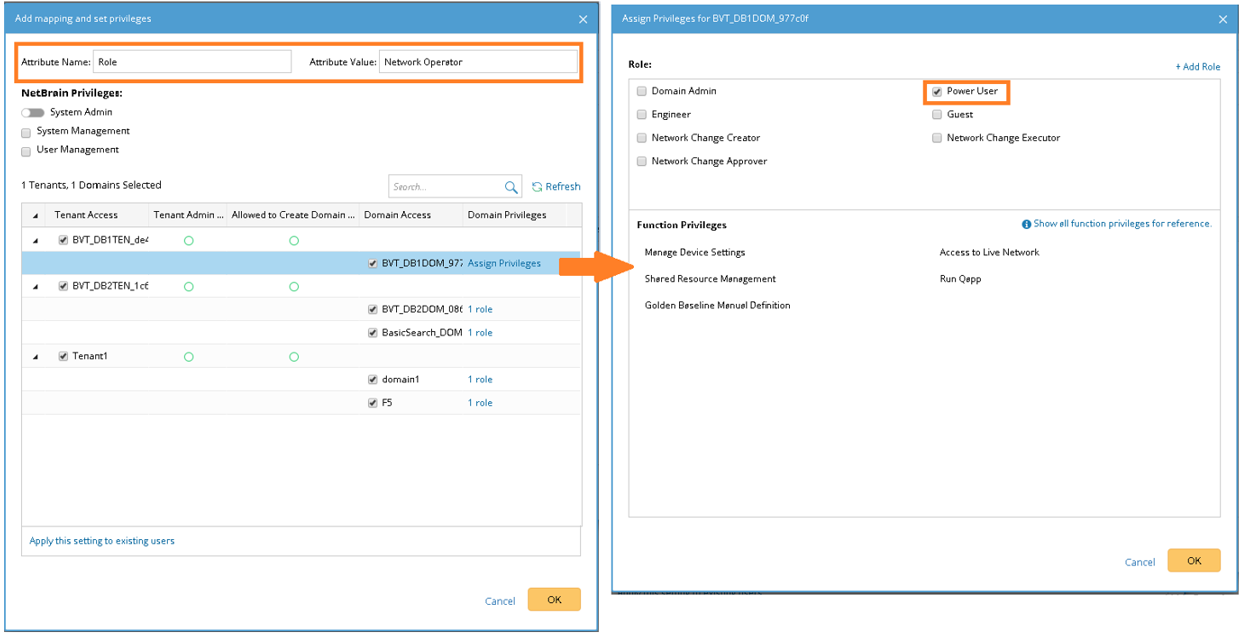Image resolution: width=1243 pixels, height=640 pixels.
Task: Click Tenant Admin circle for BVT_DB1TEN
Action: [188, 240]
